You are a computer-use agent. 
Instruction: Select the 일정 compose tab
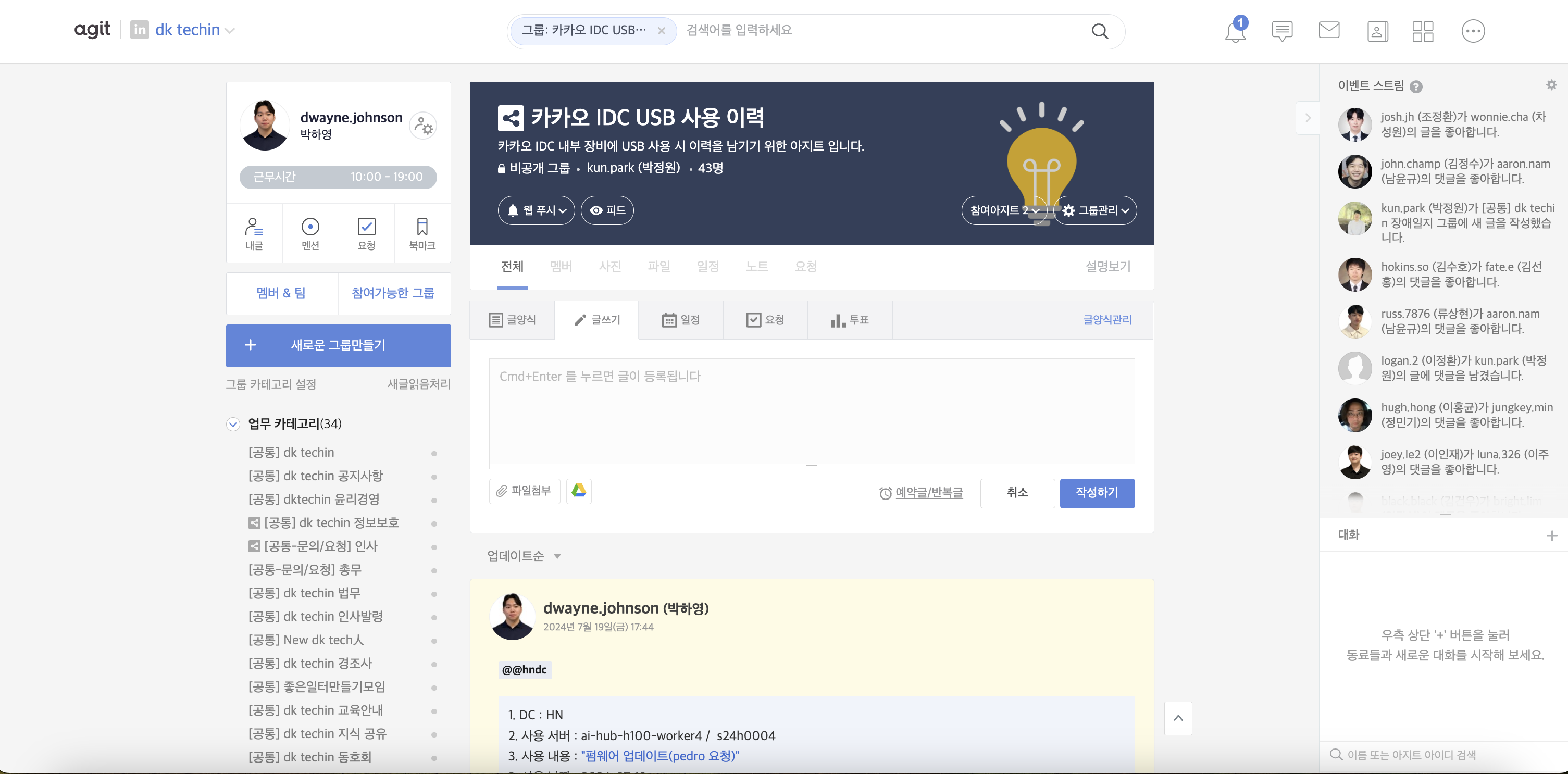[680, 320]
